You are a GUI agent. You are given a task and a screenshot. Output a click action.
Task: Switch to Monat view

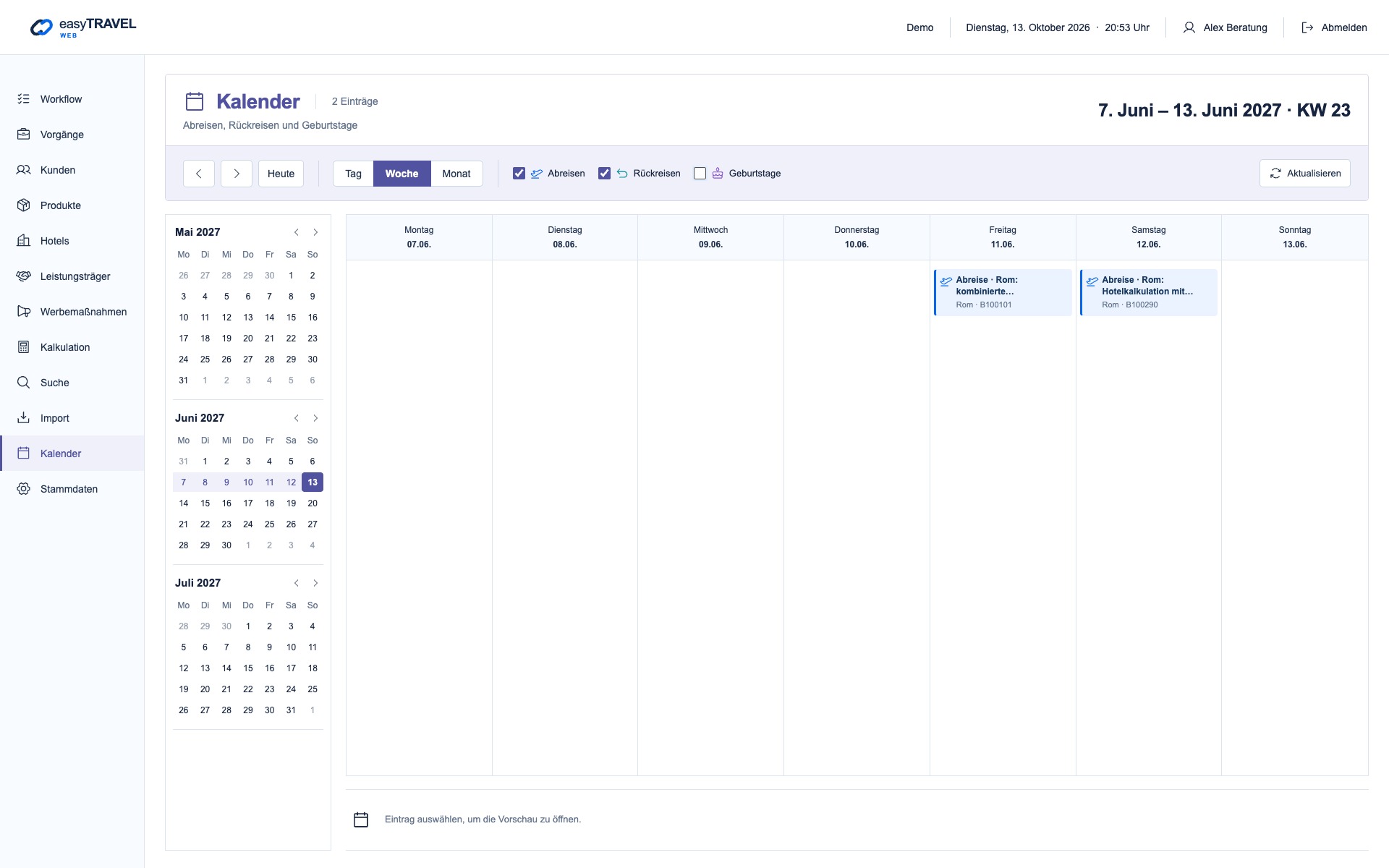pyautogui.click(x=456, y=174)
